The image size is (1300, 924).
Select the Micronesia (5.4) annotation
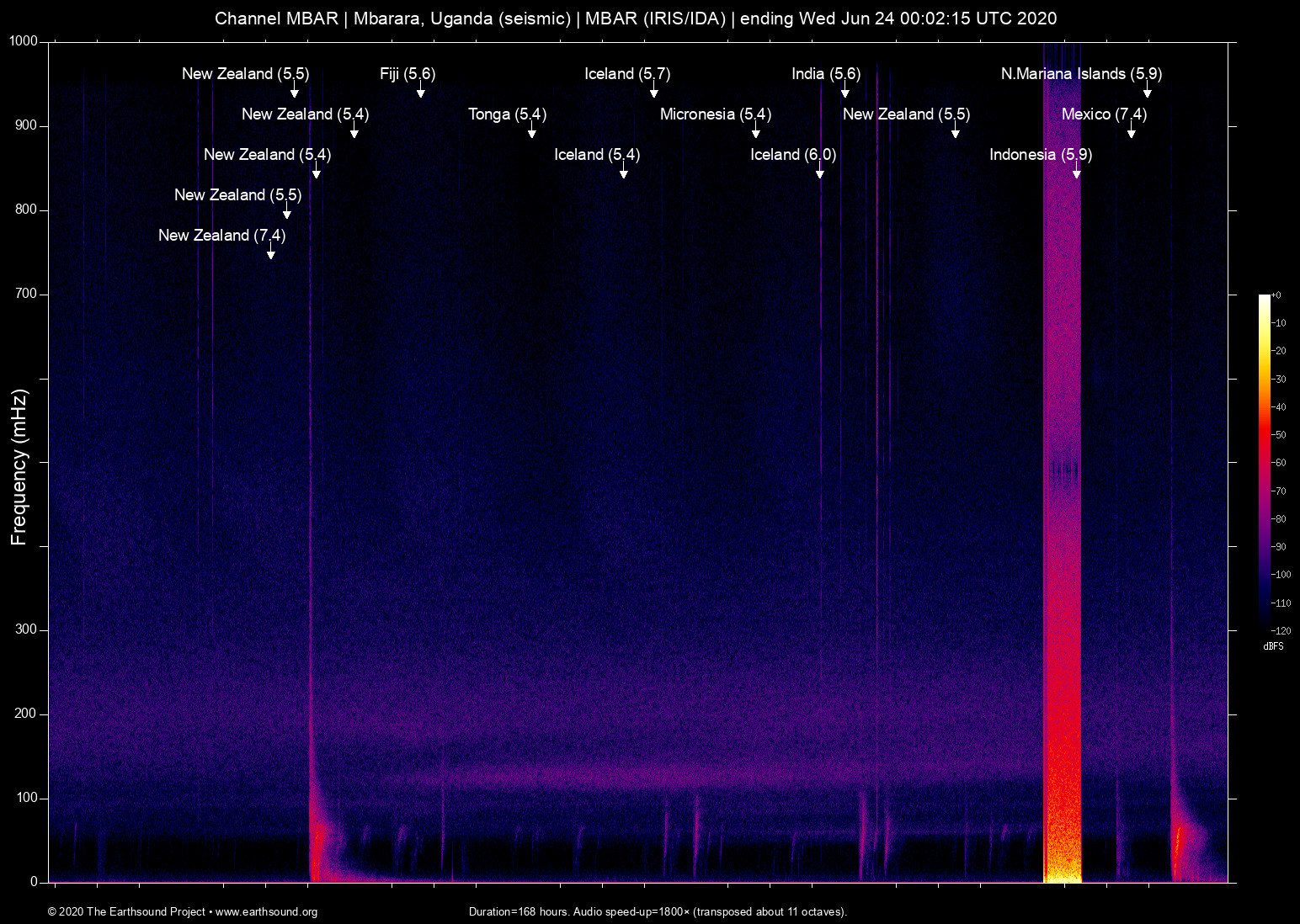click(715, 114)
